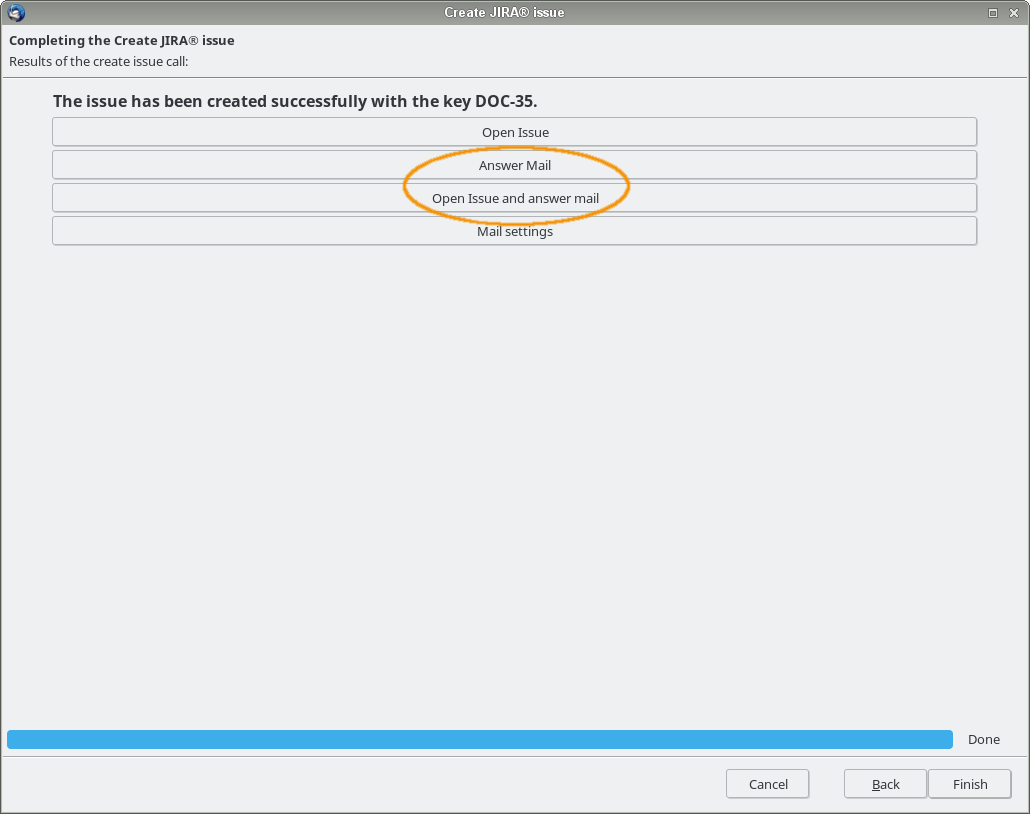Click Finish to complete the wizard
The width and height of the screenshot is (1030, 814).
coord(969,784)
